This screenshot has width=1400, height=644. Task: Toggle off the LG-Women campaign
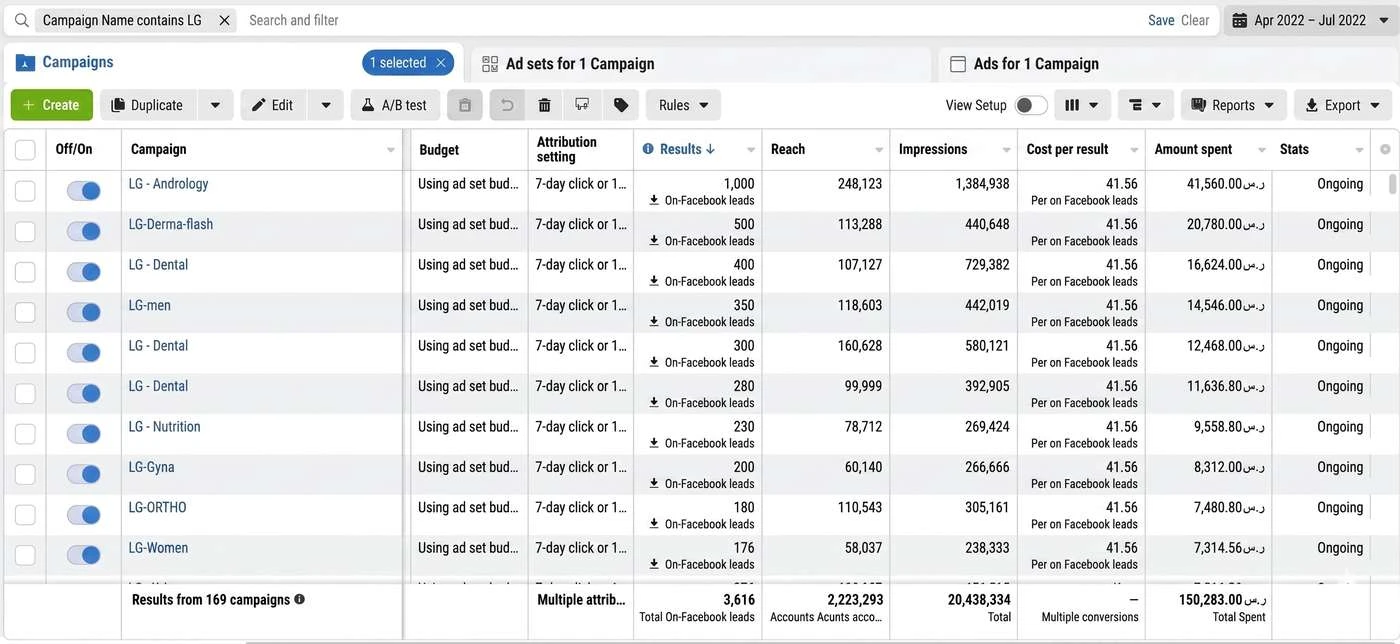84,555
